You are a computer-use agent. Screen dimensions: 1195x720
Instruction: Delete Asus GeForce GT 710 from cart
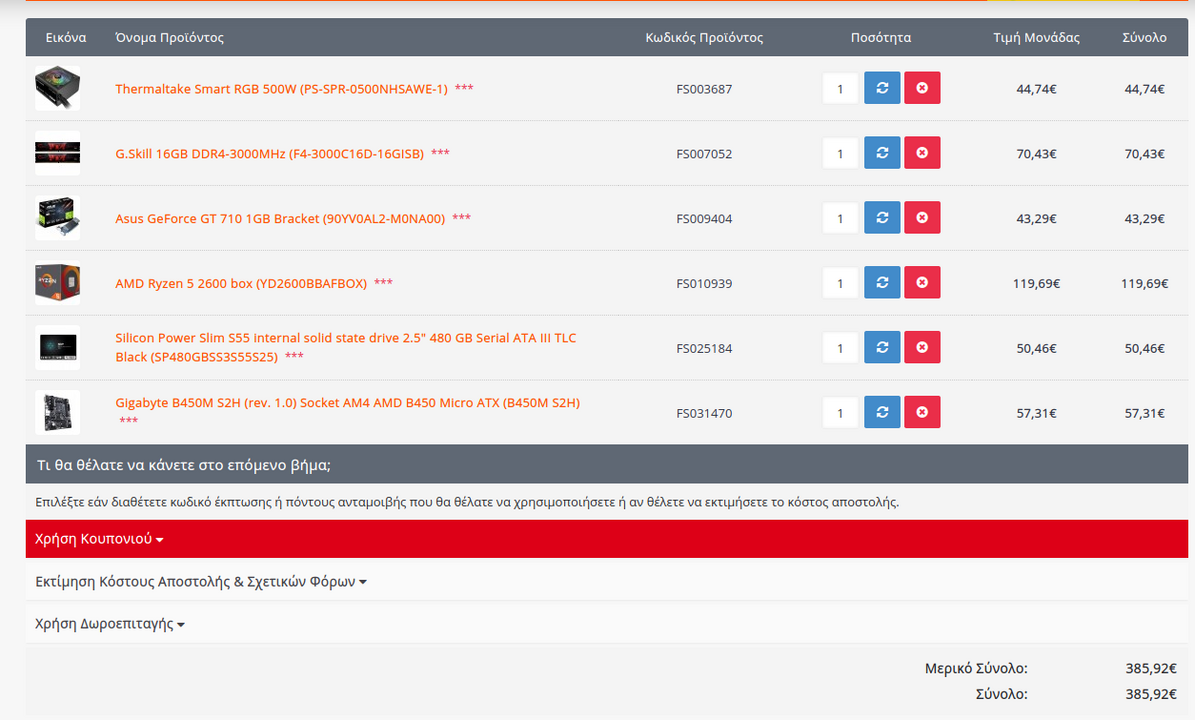pyautogui.click(x=922, y=218)
